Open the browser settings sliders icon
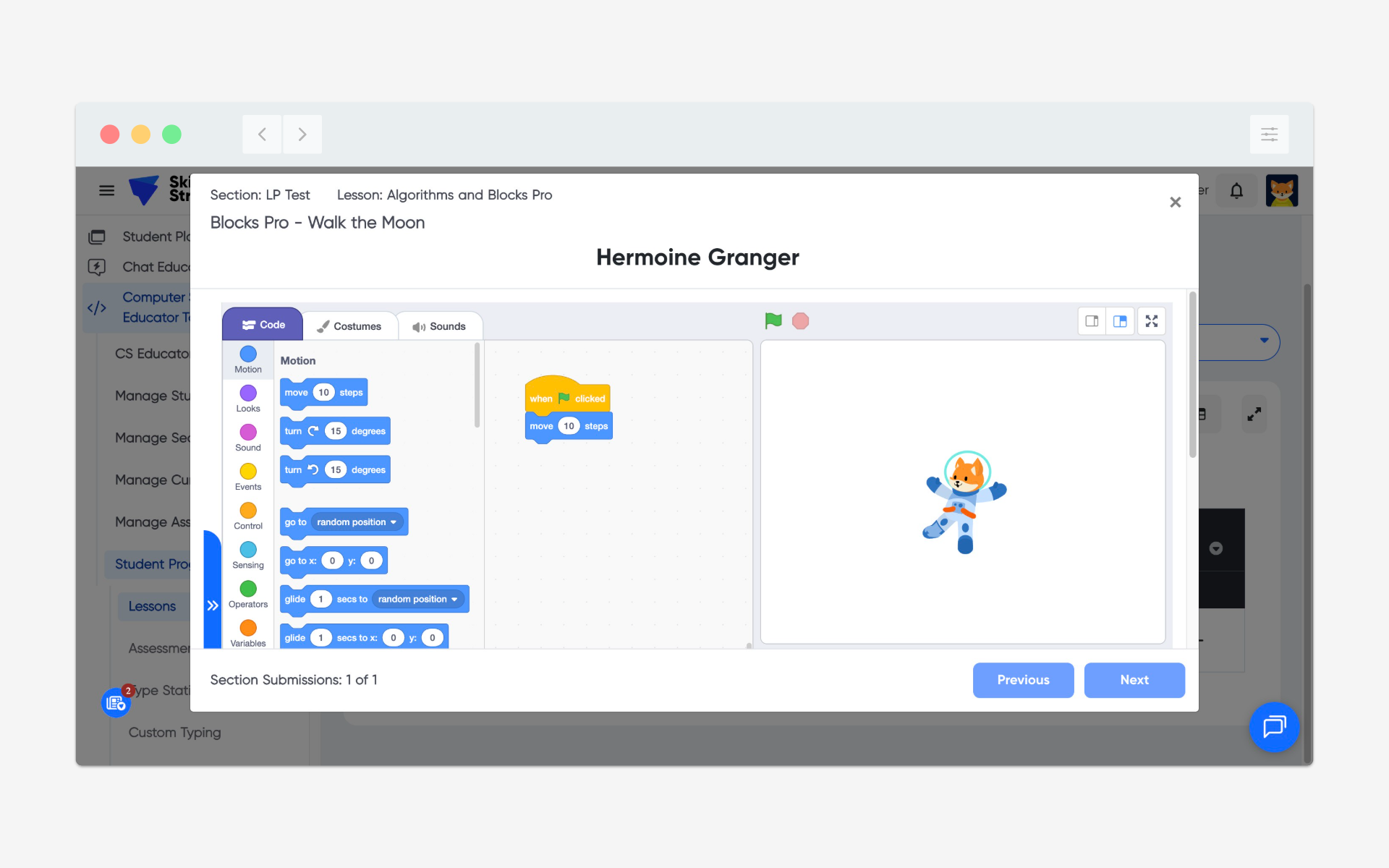1389x868 pixels. click(x=1269, y=134)
